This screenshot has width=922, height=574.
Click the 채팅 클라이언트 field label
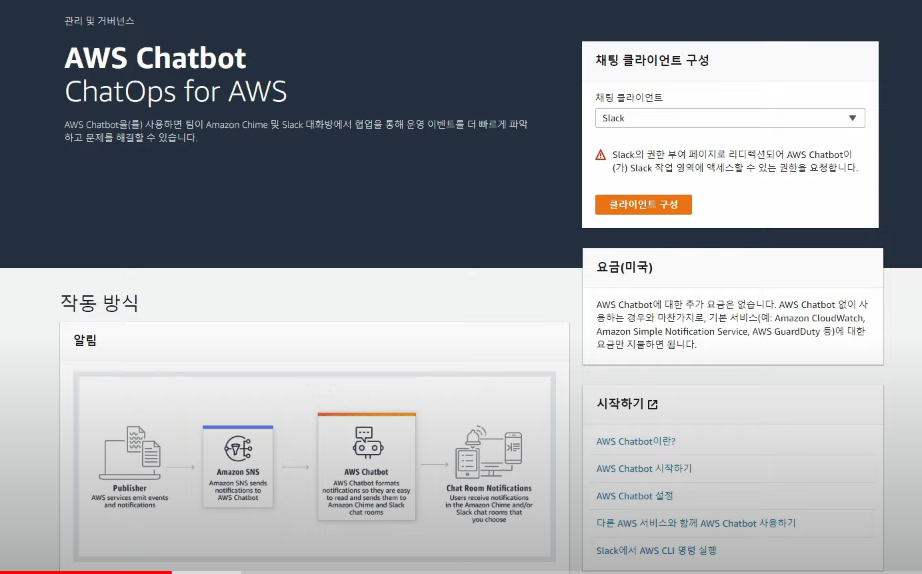(629, 98)
